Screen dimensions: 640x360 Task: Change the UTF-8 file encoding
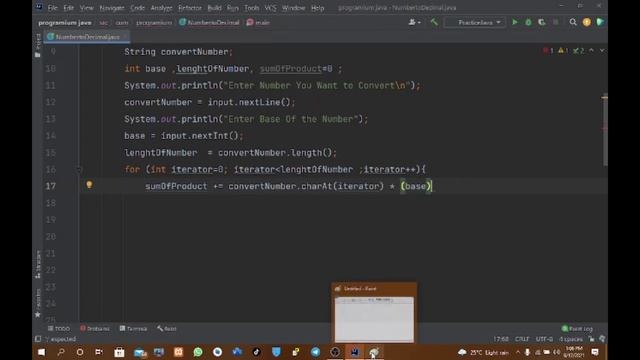(544, 339)
